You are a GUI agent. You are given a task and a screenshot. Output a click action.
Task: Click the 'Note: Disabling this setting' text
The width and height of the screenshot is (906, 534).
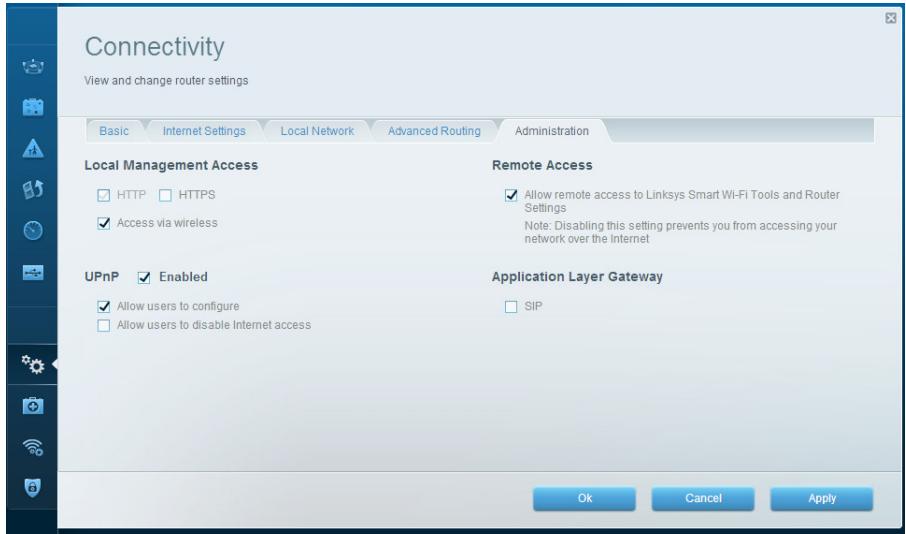[681, 232]
